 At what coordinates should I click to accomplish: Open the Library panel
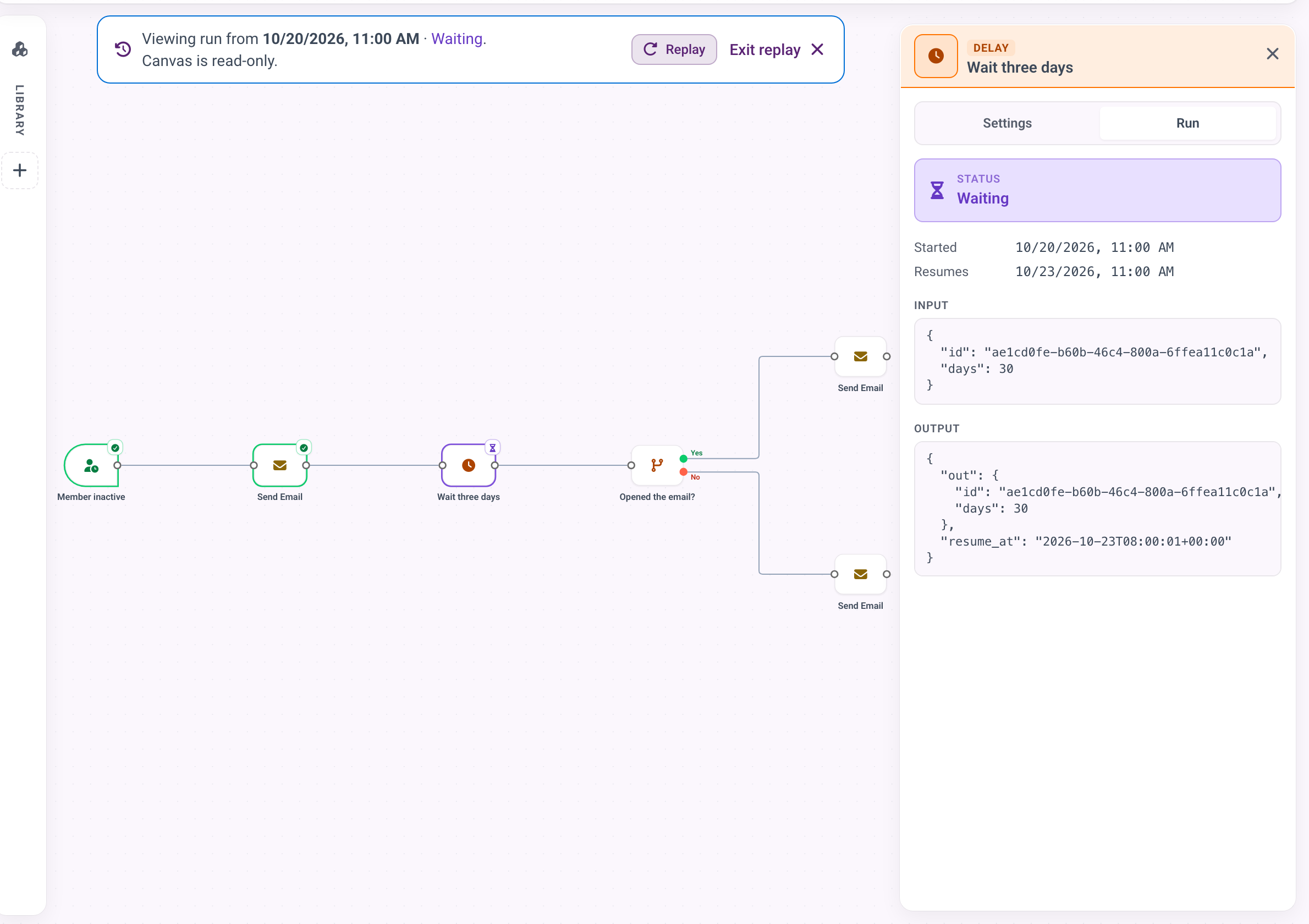click(19, 110)
